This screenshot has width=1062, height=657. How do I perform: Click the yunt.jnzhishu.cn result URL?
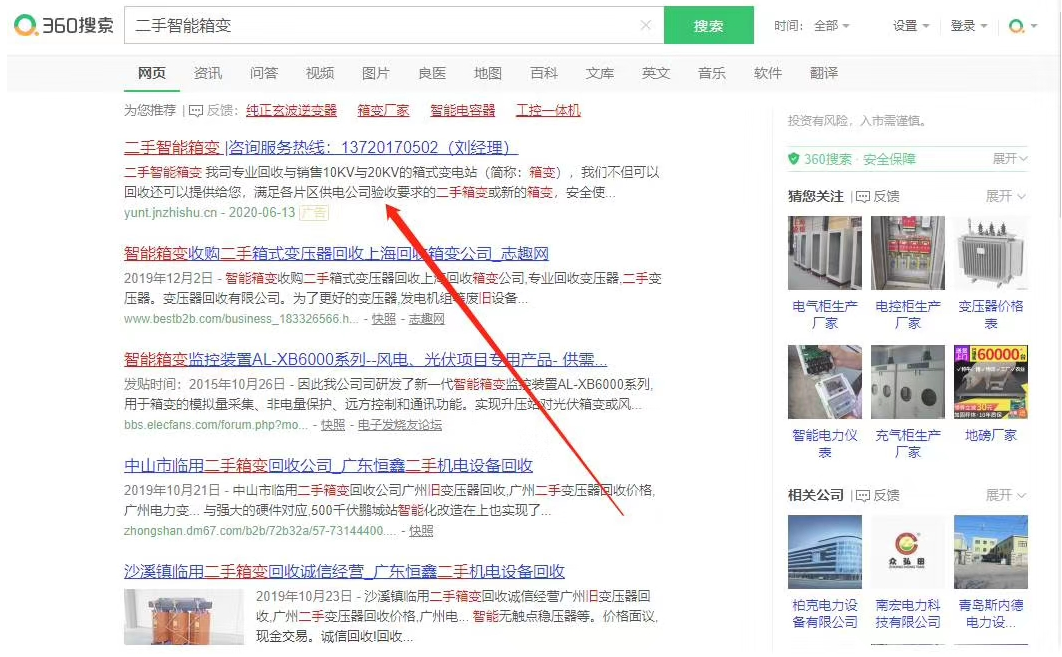pos(171,213)
